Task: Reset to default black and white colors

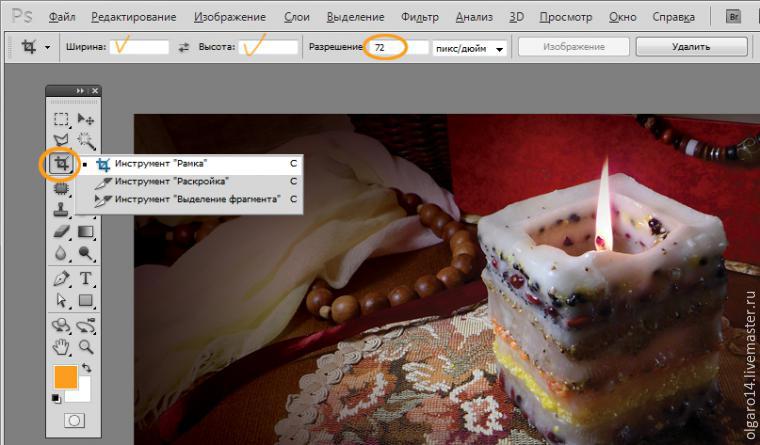Action: [x=57, y=398]
